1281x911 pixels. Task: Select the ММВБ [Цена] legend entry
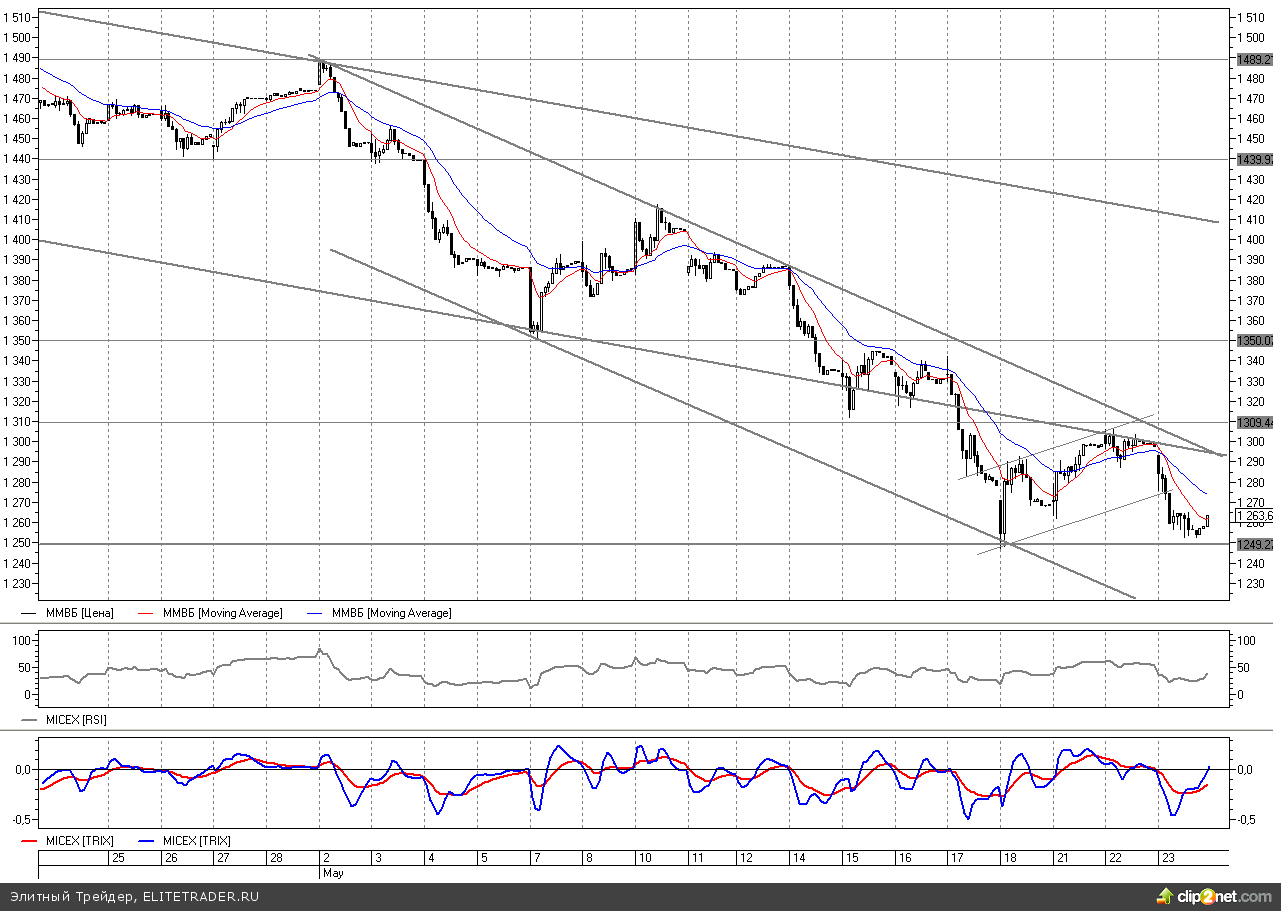(x=79, y=613)
